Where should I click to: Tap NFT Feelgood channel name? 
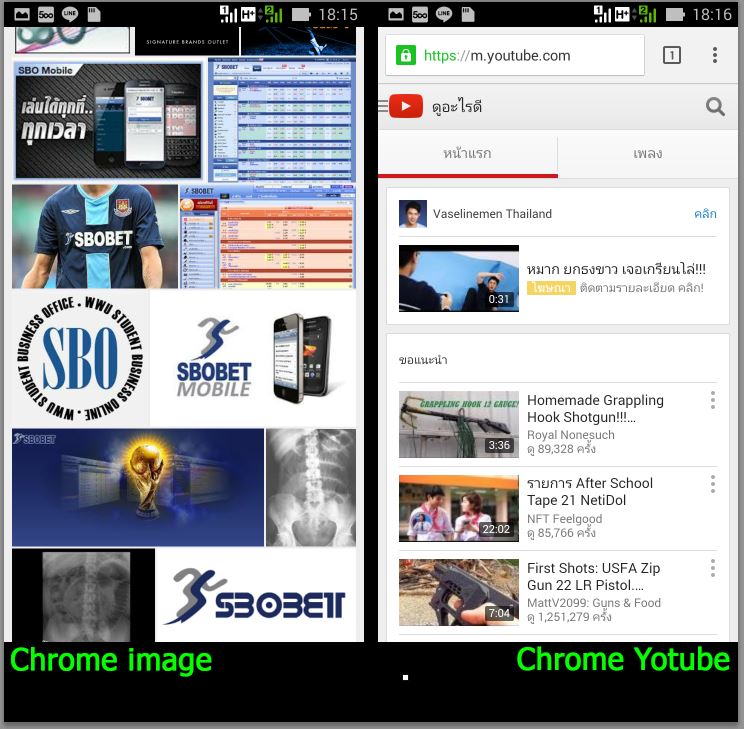(x=564, y=519)
